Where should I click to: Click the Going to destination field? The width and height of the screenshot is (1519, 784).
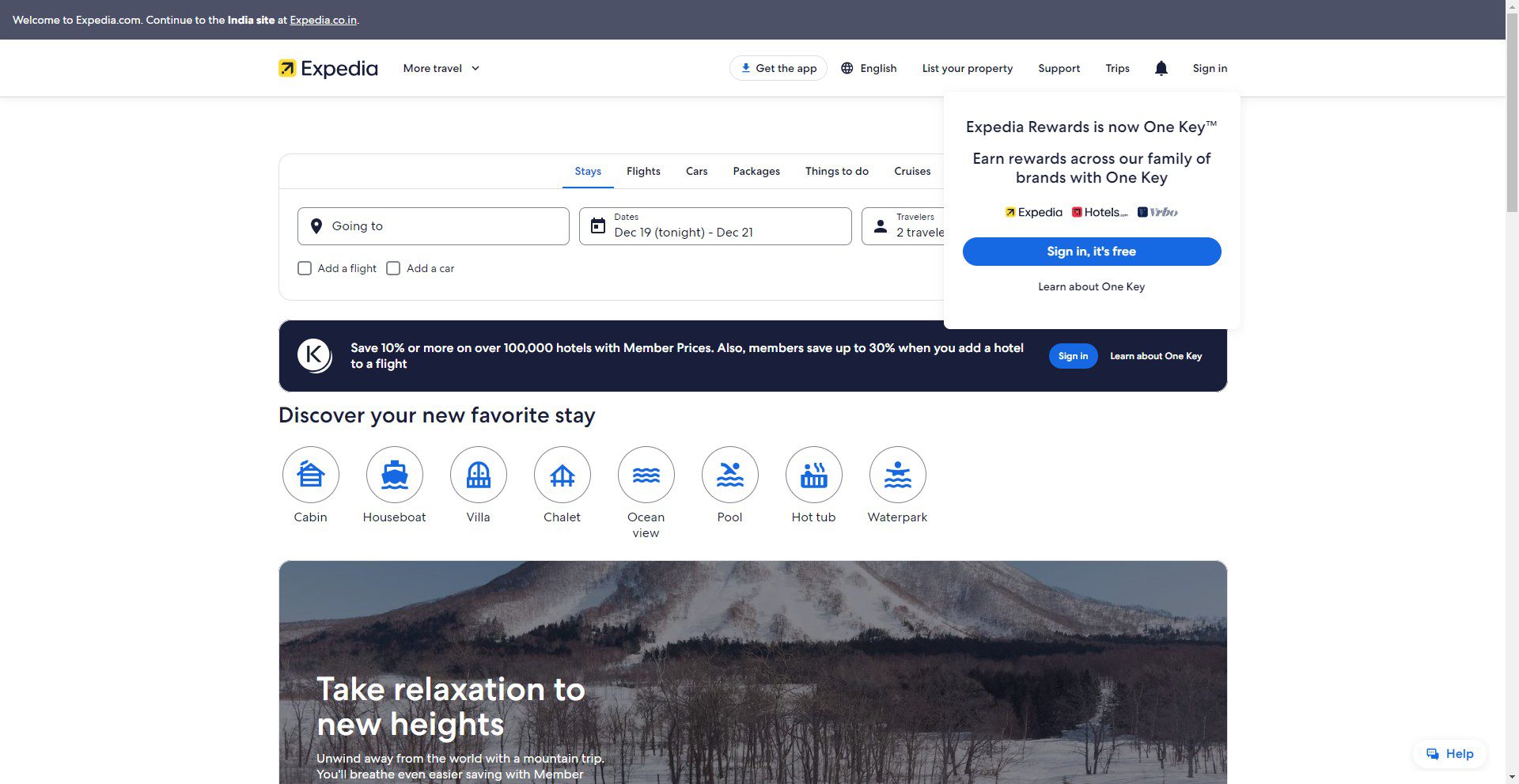tap(434, 226)
